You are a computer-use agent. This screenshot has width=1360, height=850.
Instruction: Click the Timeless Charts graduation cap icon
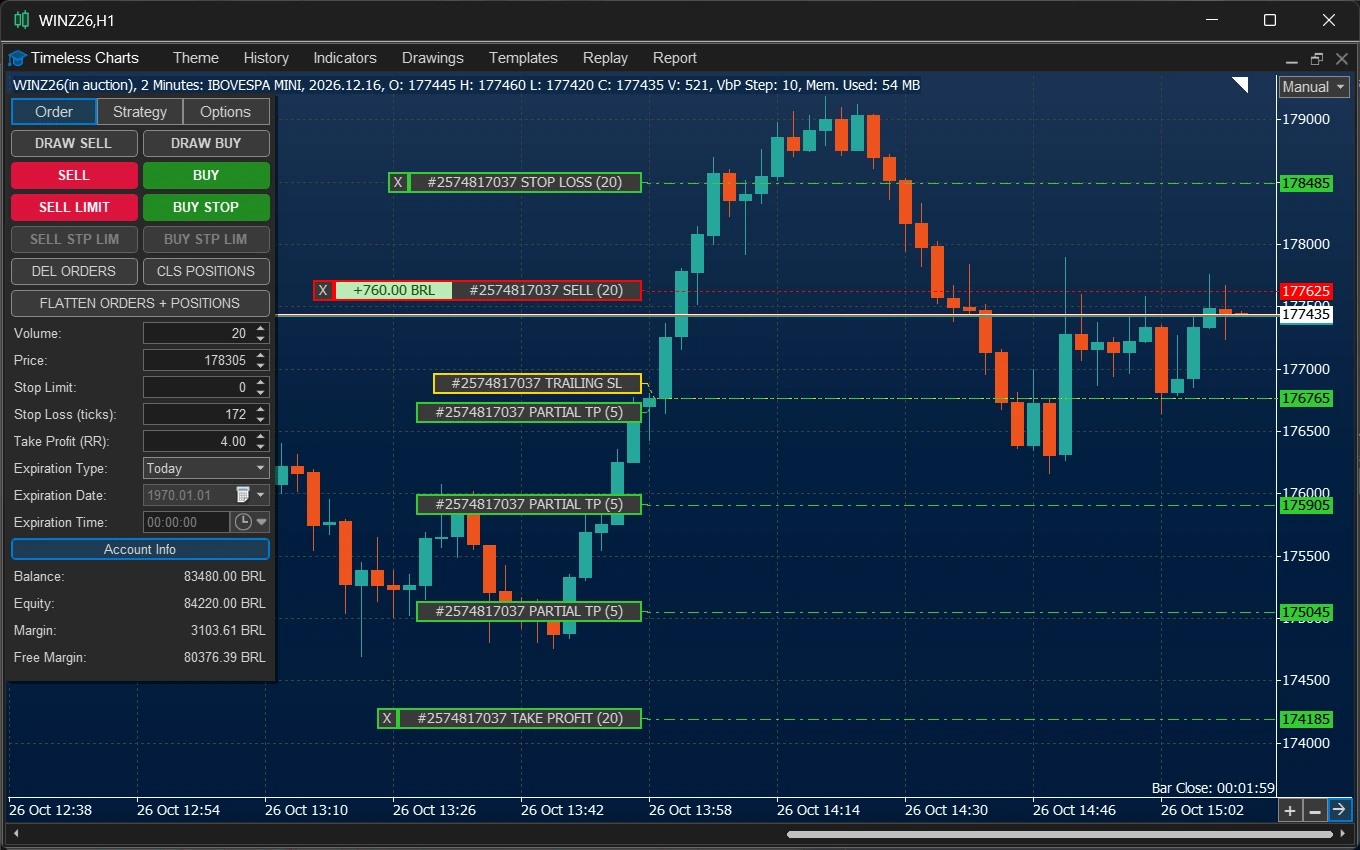pyautogui.click(x=19, y=58)
